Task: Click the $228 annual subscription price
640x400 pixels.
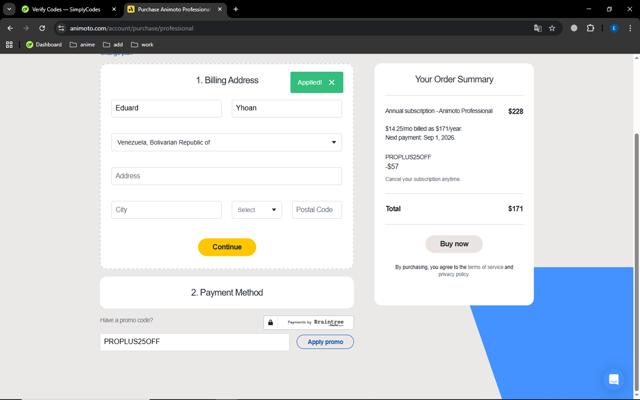Action: pyautogui.click(x=516, y=111)
